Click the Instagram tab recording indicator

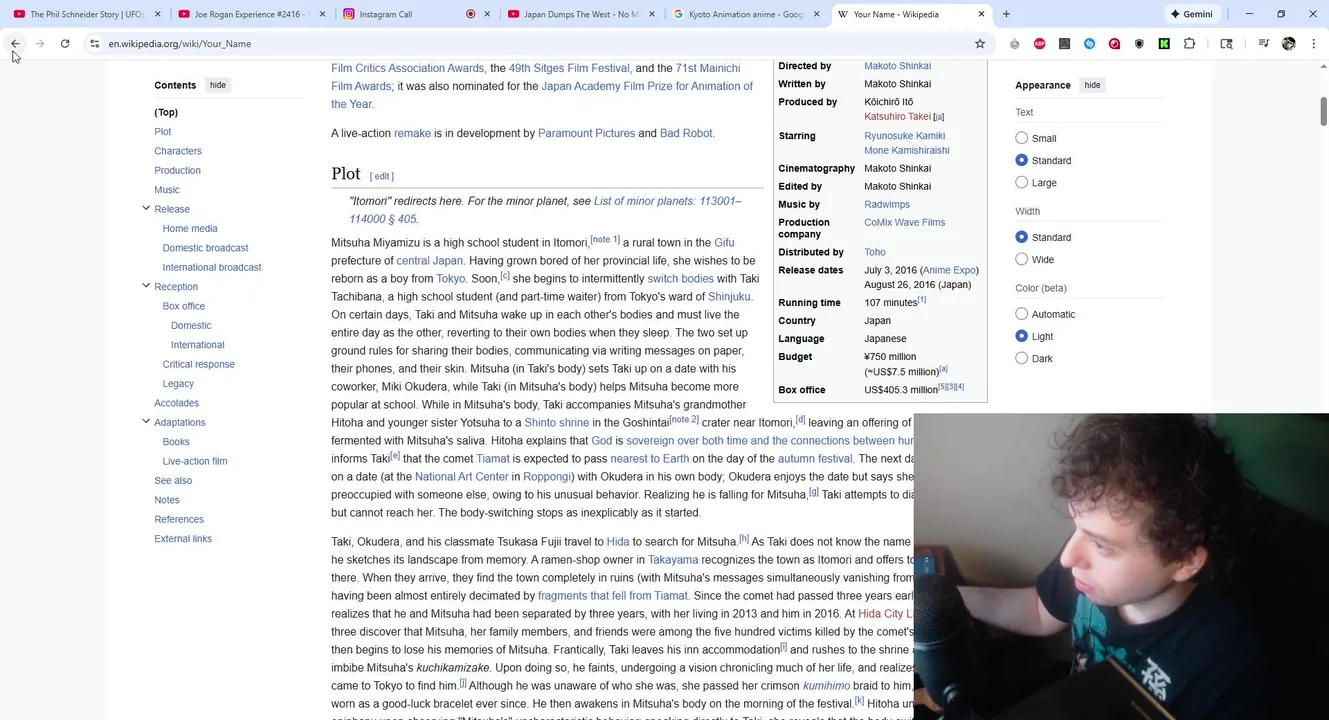click(470, 14)
